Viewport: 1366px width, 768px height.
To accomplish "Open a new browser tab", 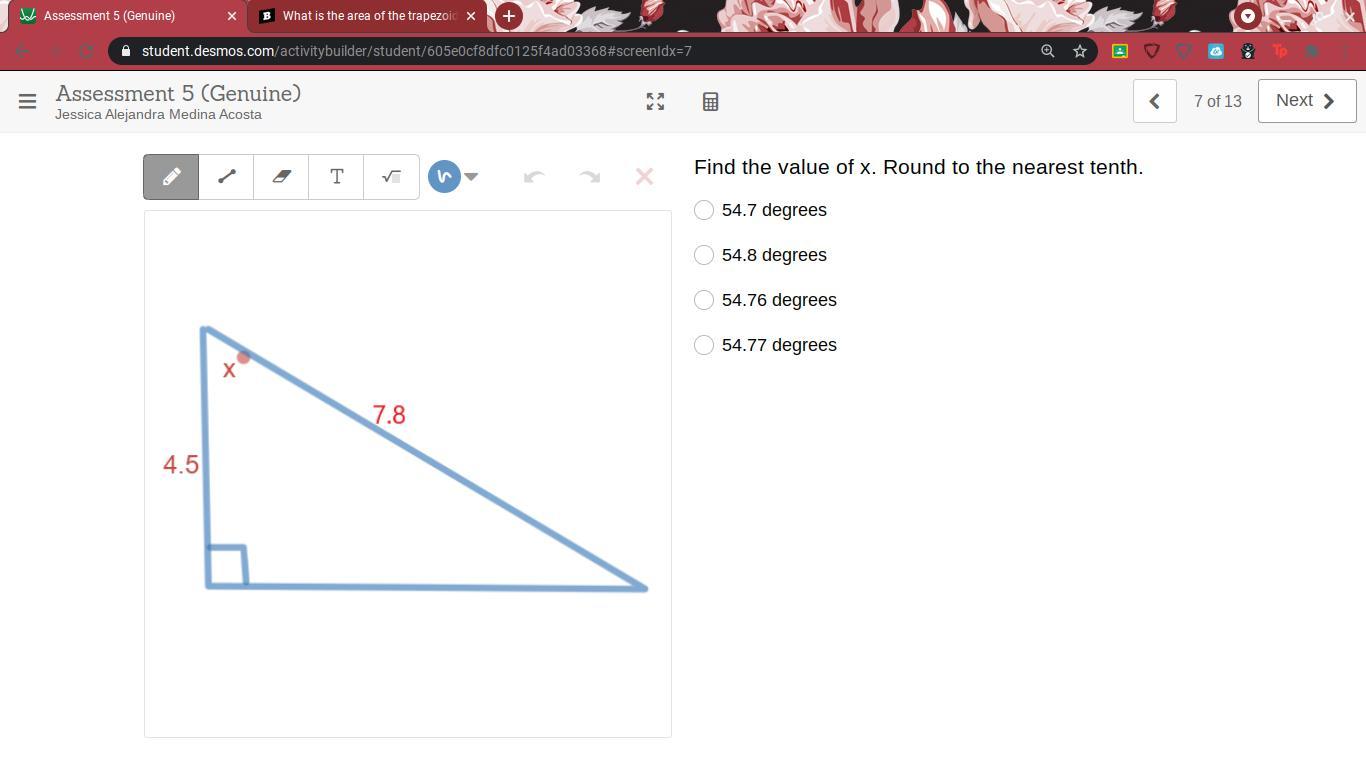I will (509, 16).
